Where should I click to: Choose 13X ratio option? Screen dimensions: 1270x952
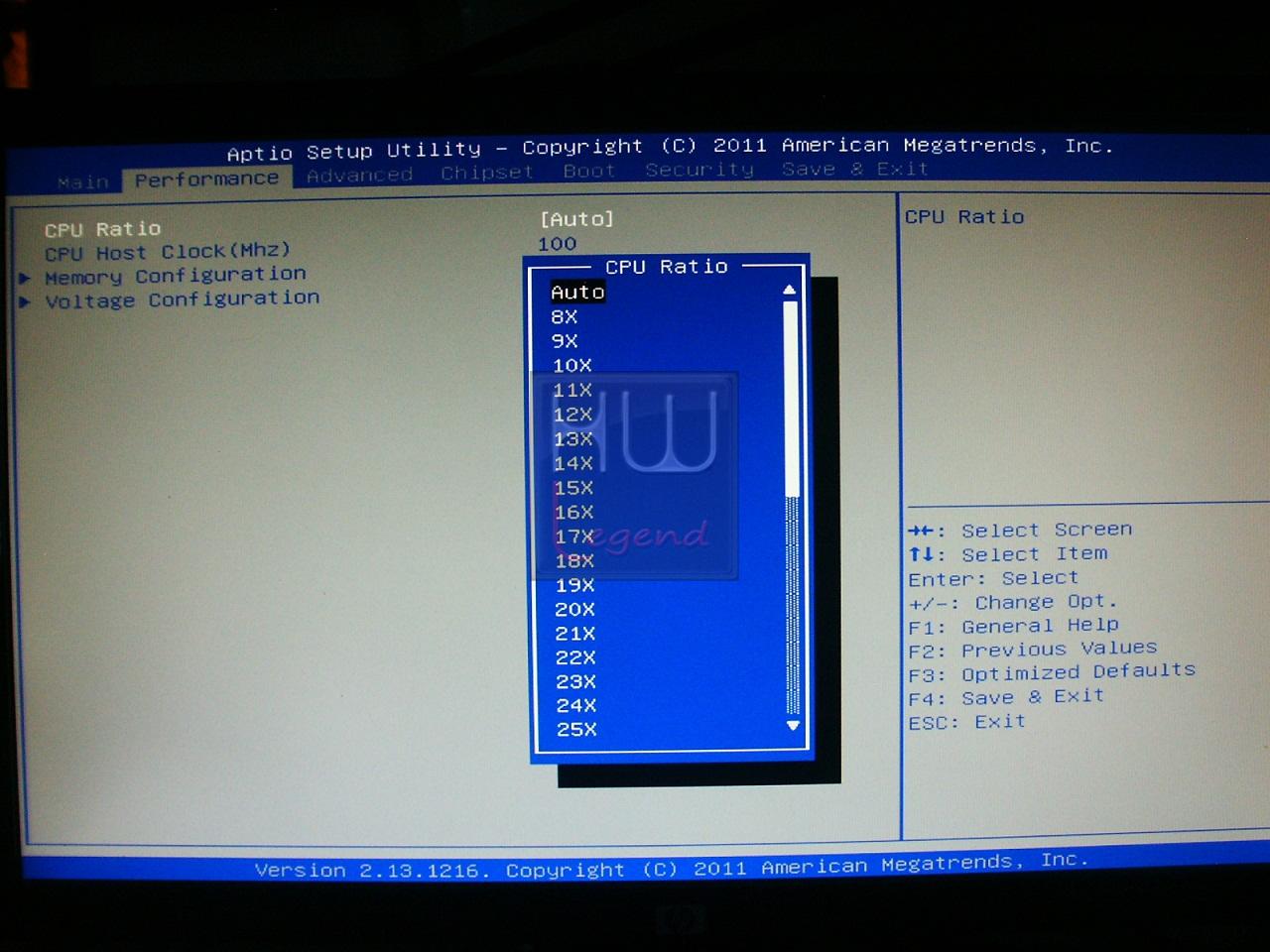[573, 439]
